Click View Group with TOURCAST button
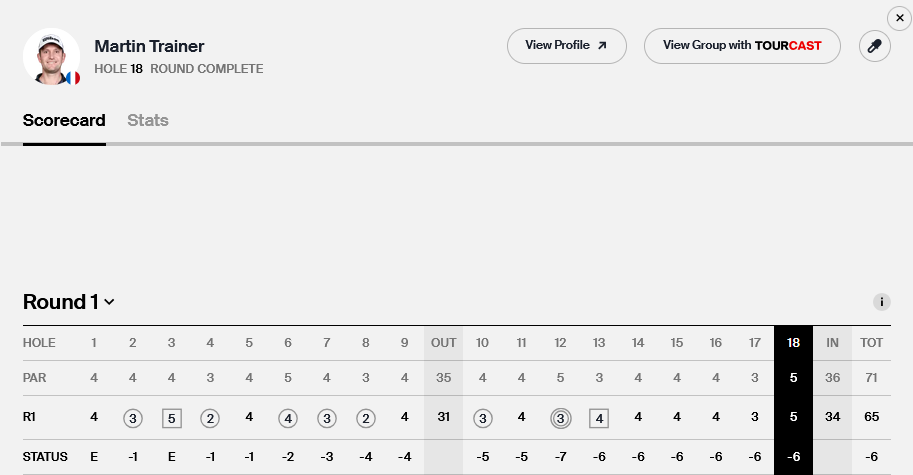Image resolution: width=913 pixels, height=475 pixels. tap(742, 46)
